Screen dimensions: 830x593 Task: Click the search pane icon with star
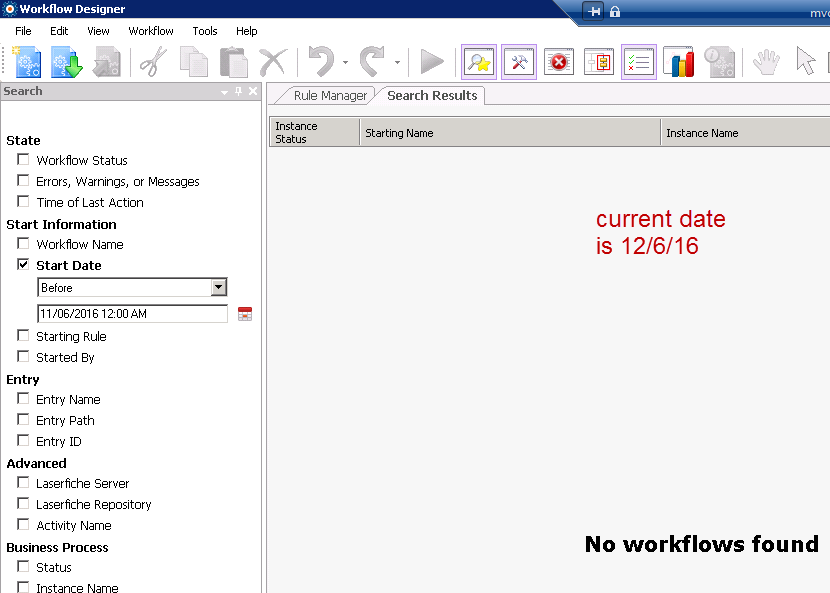click(479, 62)
